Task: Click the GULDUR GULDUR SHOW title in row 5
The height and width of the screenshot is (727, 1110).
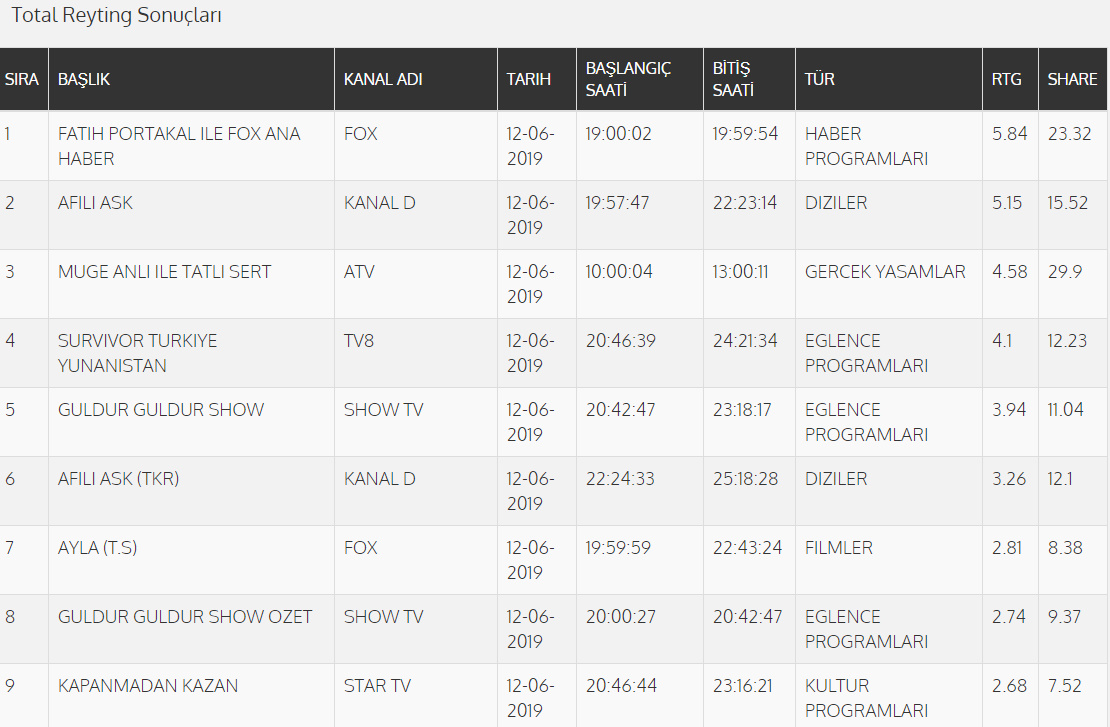Action: (161, 410)
